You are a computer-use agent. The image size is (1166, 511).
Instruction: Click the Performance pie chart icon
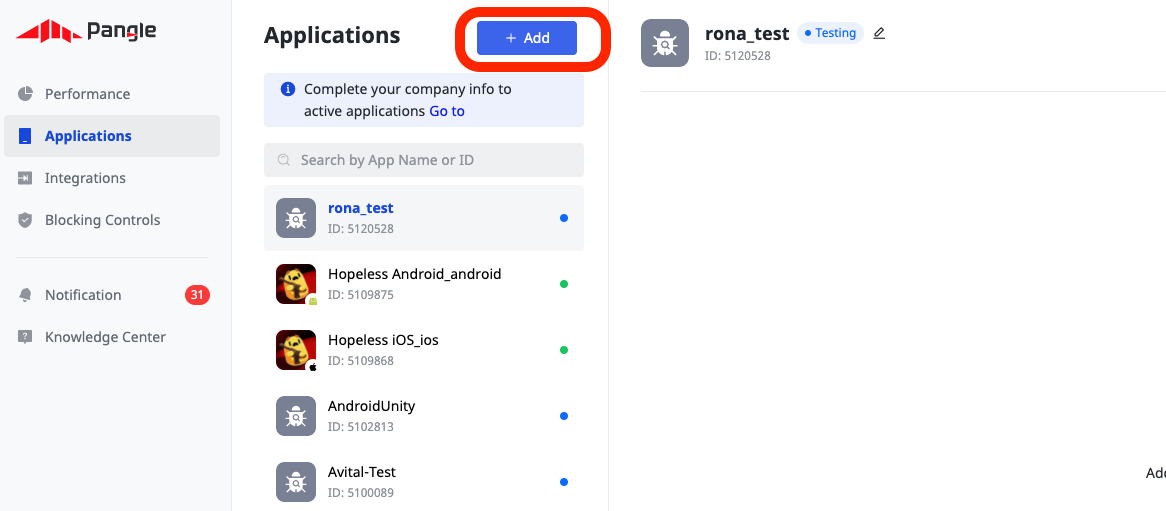pos(26,94)
